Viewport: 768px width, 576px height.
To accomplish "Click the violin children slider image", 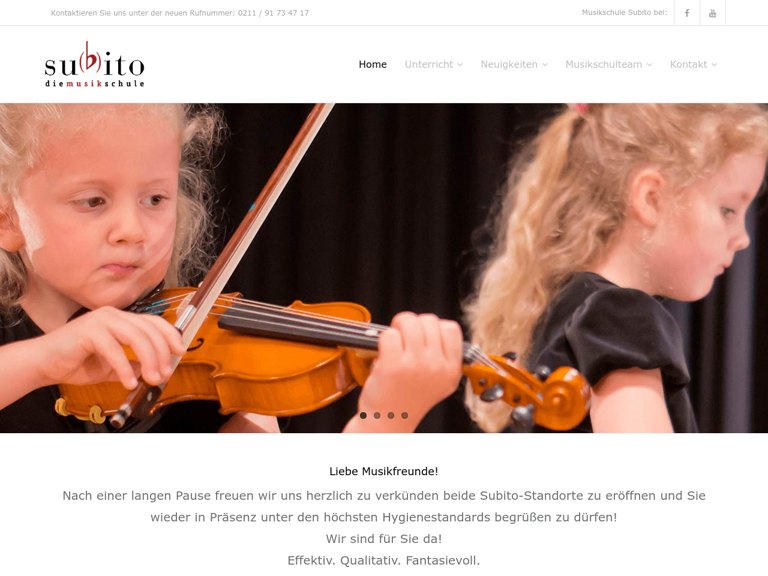I will [384, 268].
